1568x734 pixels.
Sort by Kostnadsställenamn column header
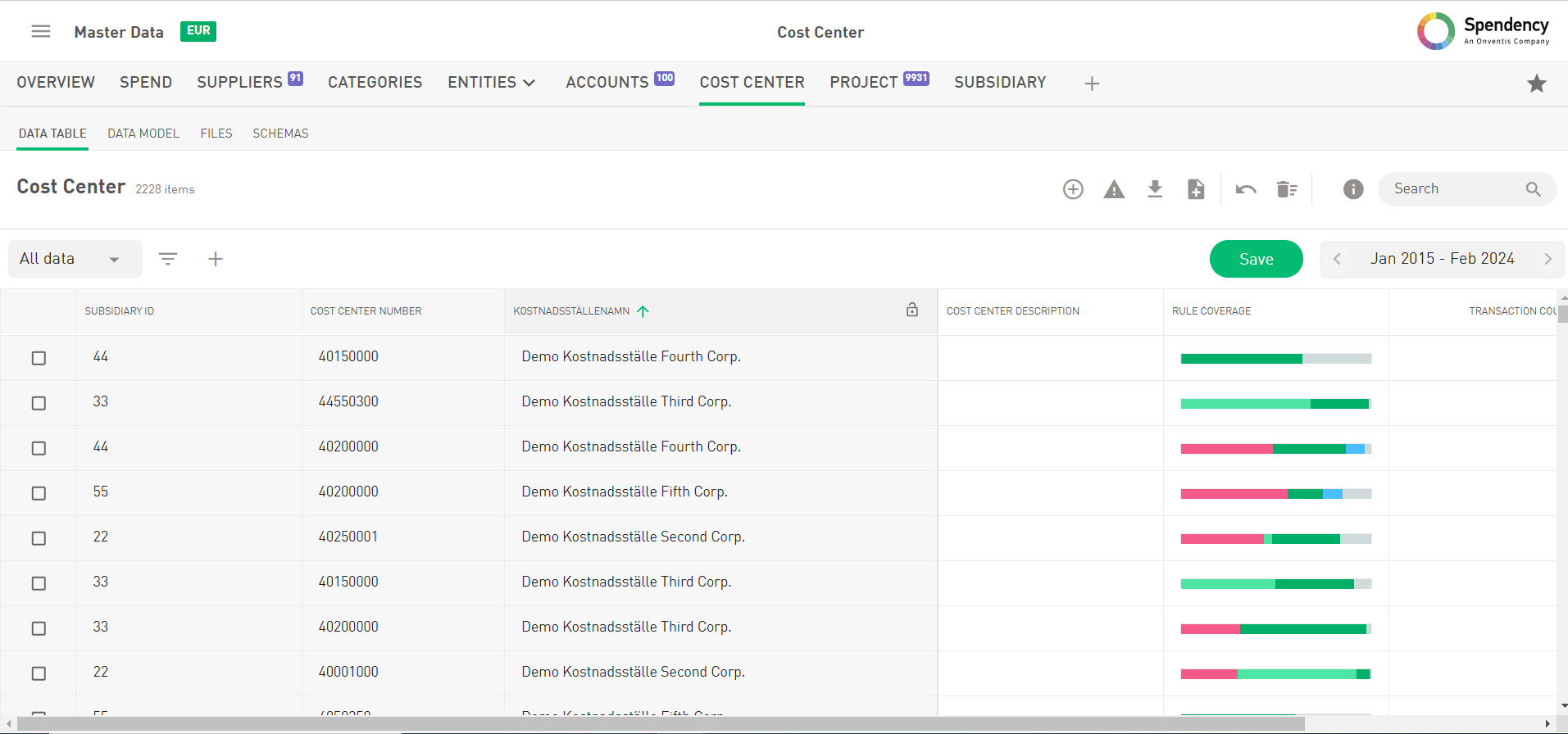[572, 311]
